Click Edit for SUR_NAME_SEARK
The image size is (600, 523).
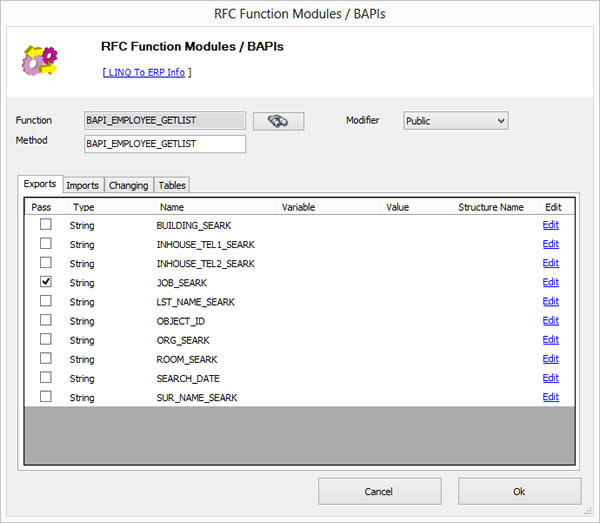click(550, 397)
